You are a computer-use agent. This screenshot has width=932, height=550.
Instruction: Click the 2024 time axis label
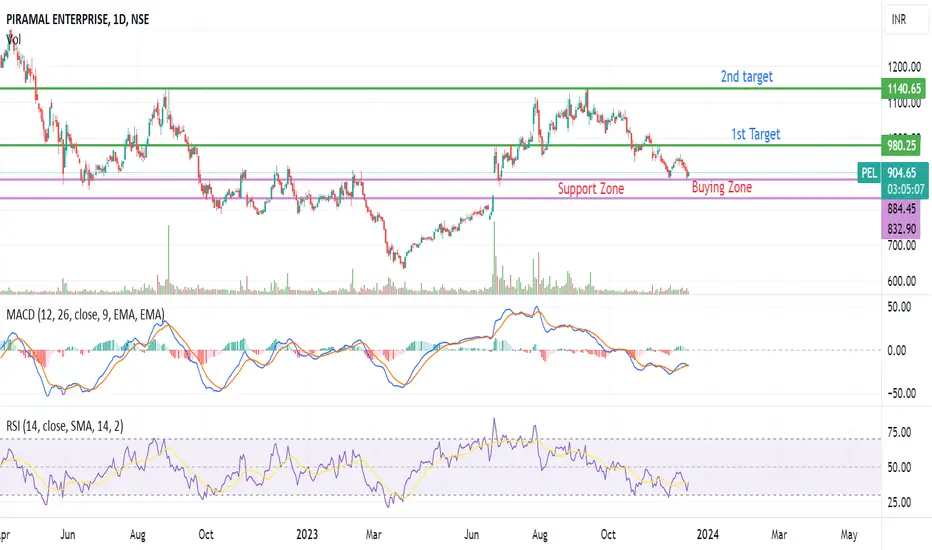pyautogui.click(x=707, y=534)
